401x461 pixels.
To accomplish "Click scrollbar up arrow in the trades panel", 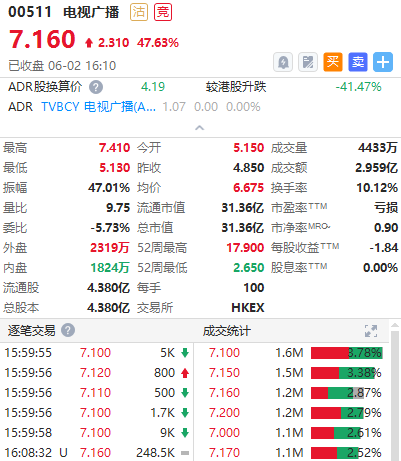I will [x=395, y=326].
